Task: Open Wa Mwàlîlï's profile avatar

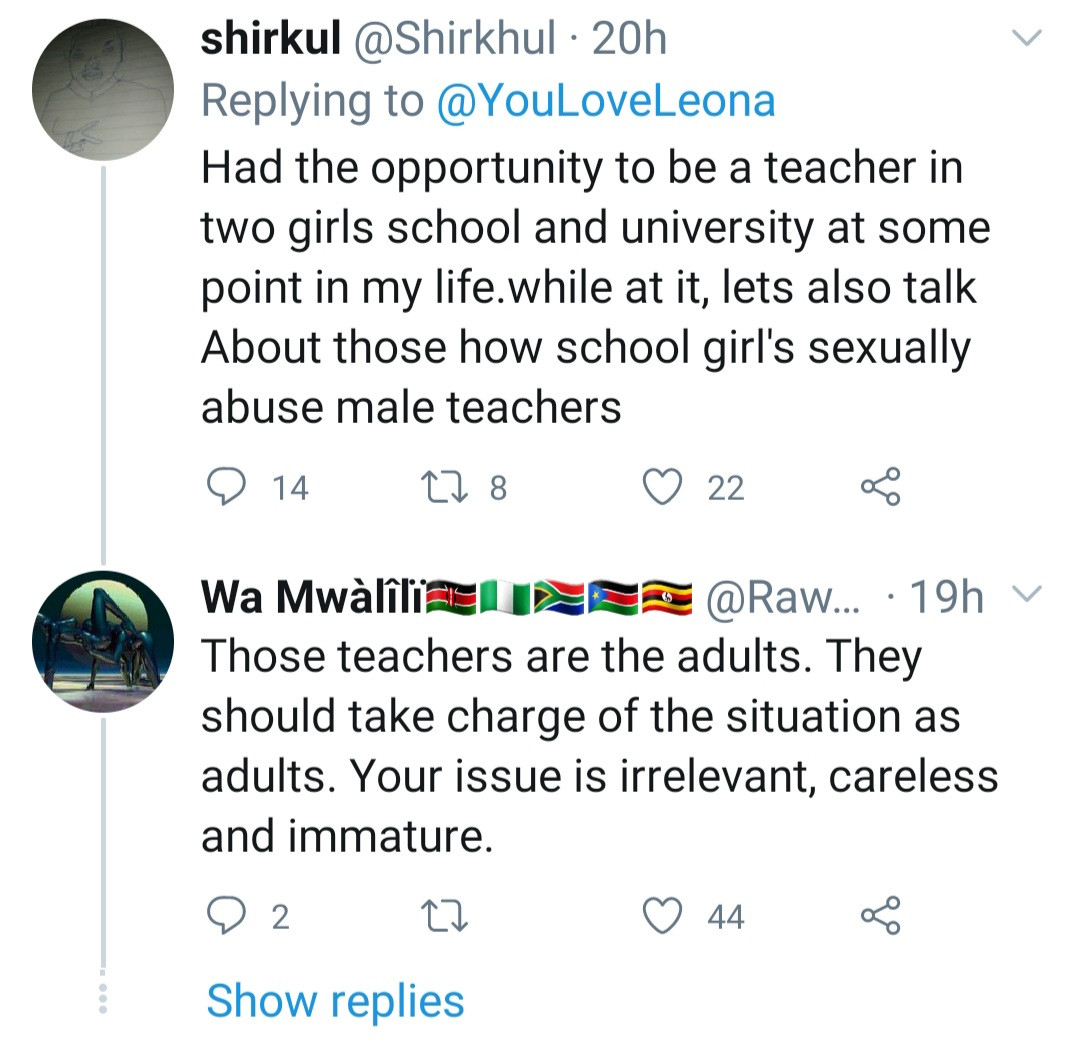Action: pyautogui.click(x=104, y=642)
